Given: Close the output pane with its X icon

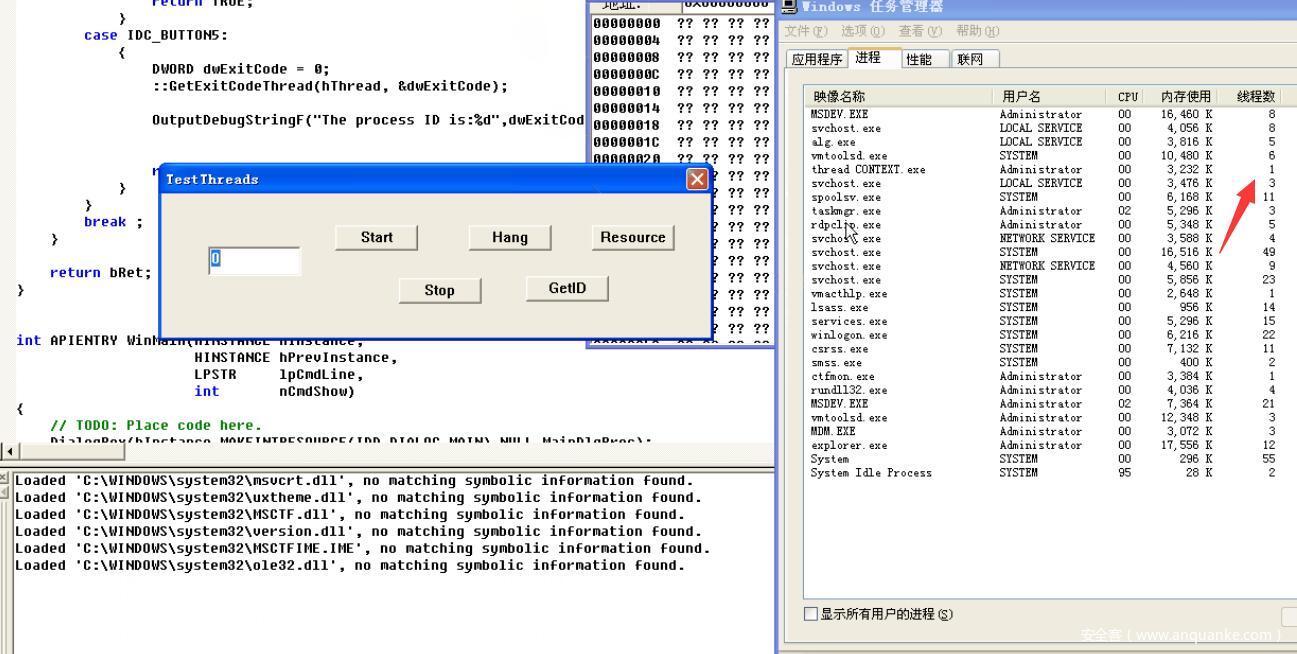Looking at the screenshot, I should click(5, 478).
